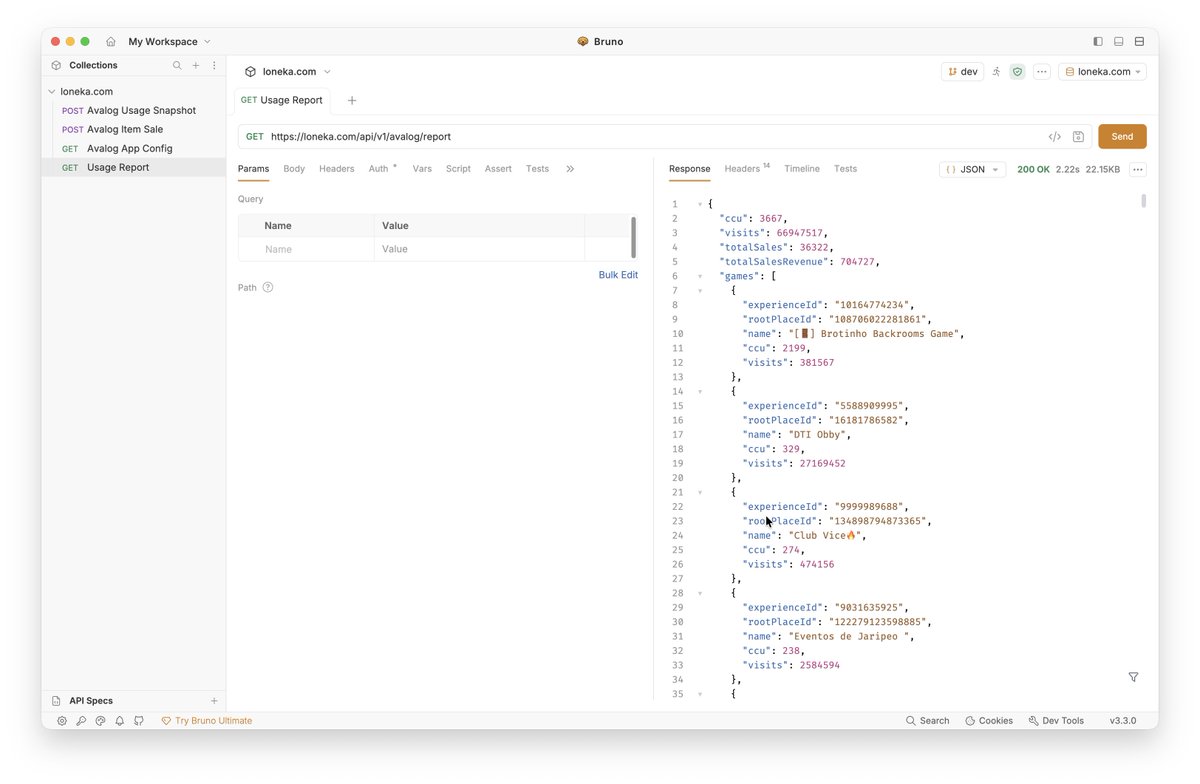The image size is (1200, 784).
Task: Open collections three-dot options menu
Action: 214,65
